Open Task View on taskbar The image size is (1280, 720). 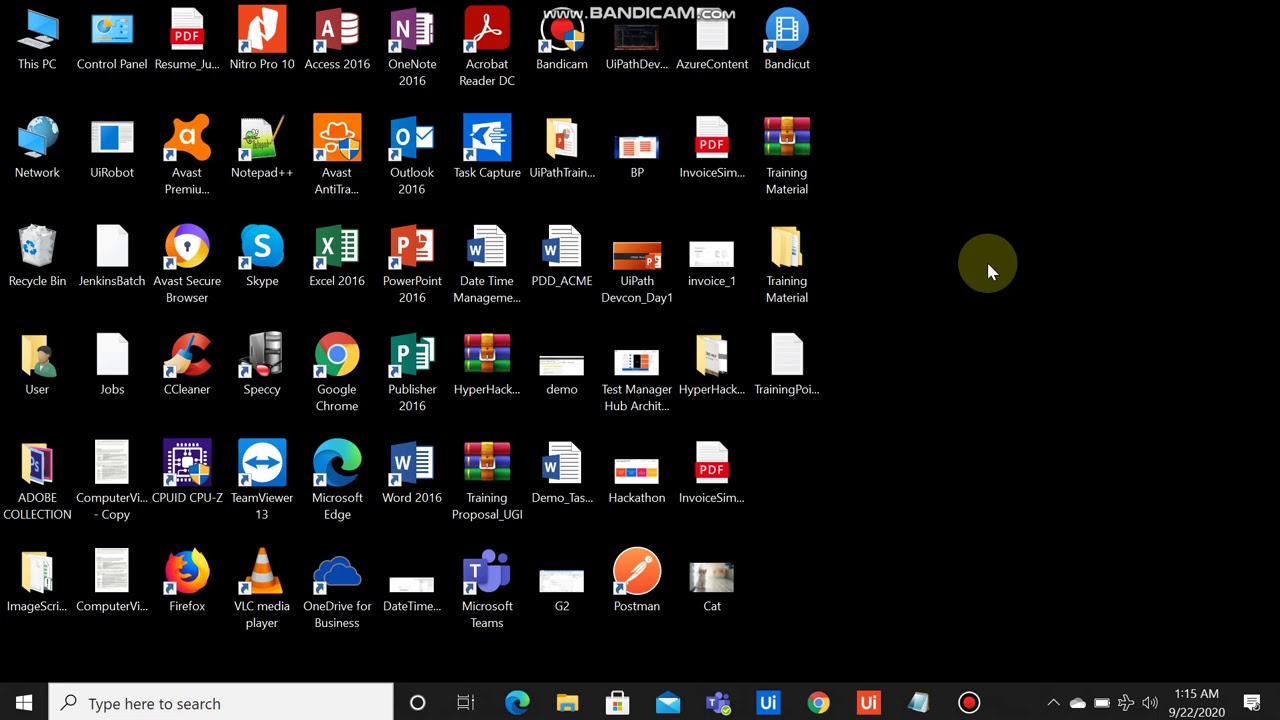pos(466,703)
